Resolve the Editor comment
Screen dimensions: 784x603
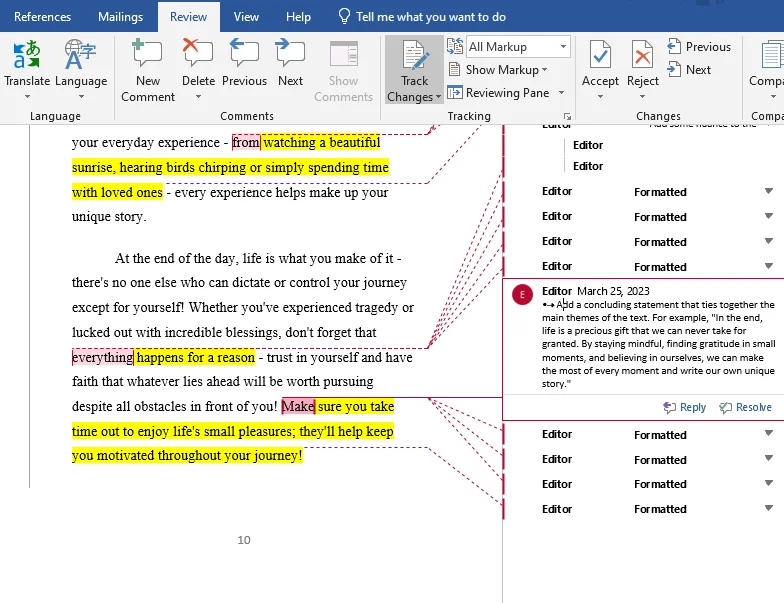coord(745,407)
